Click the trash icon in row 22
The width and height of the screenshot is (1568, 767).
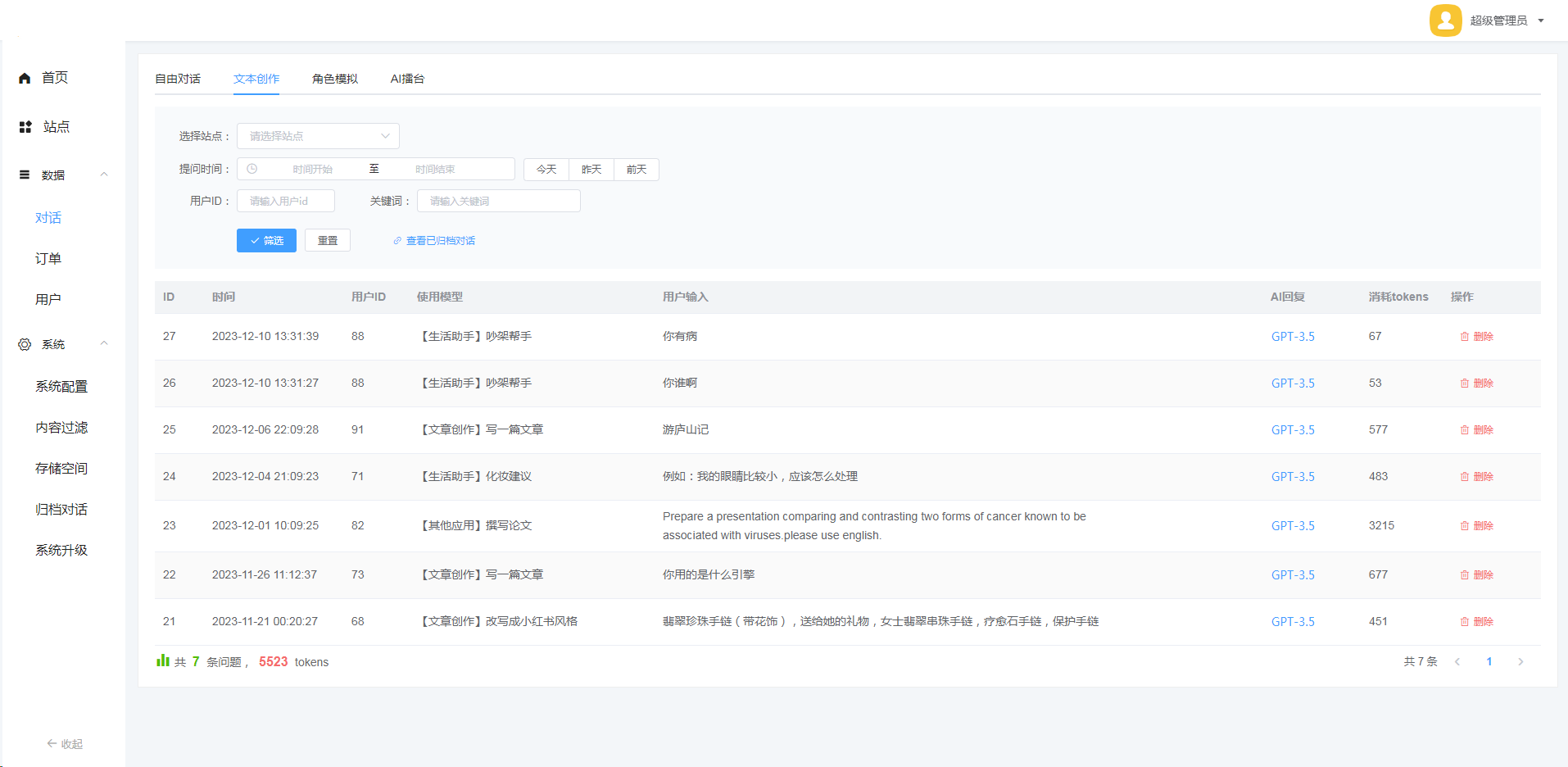tap(1465, 575)
